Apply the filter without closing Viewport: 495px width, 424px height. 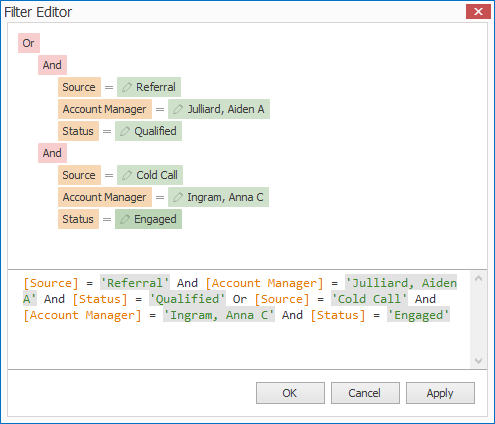[440, 393]
